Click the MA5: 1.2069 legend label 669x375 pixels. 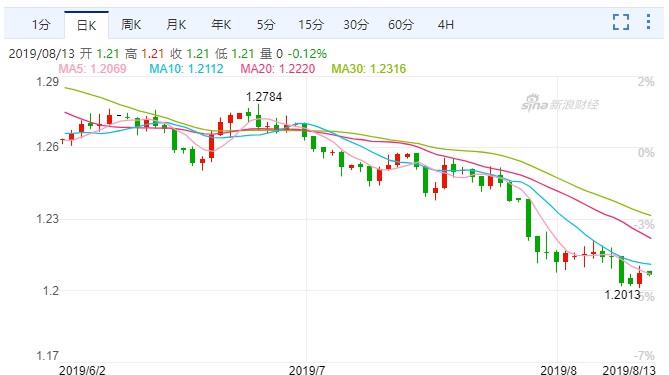pyautogui.click(x=93, y=68)
